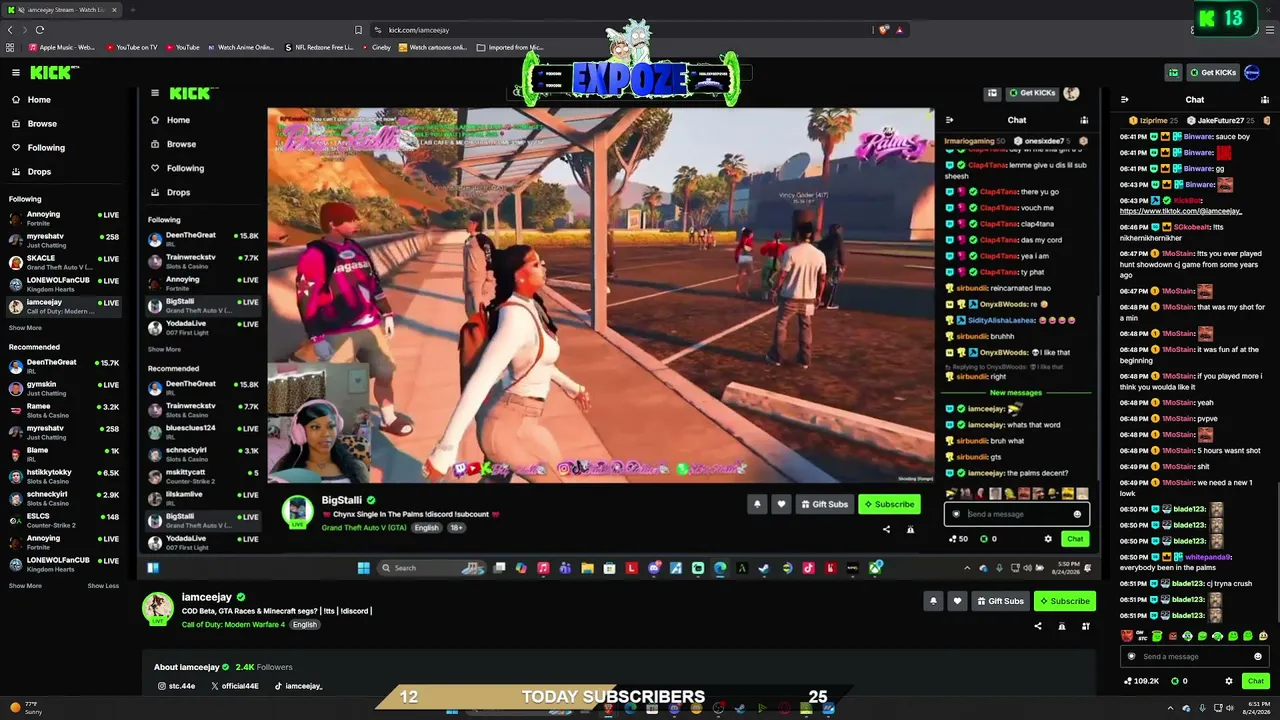
Task: Subscribe to BigStalli in the embedded stream
Action: click(x=889, y=504)
